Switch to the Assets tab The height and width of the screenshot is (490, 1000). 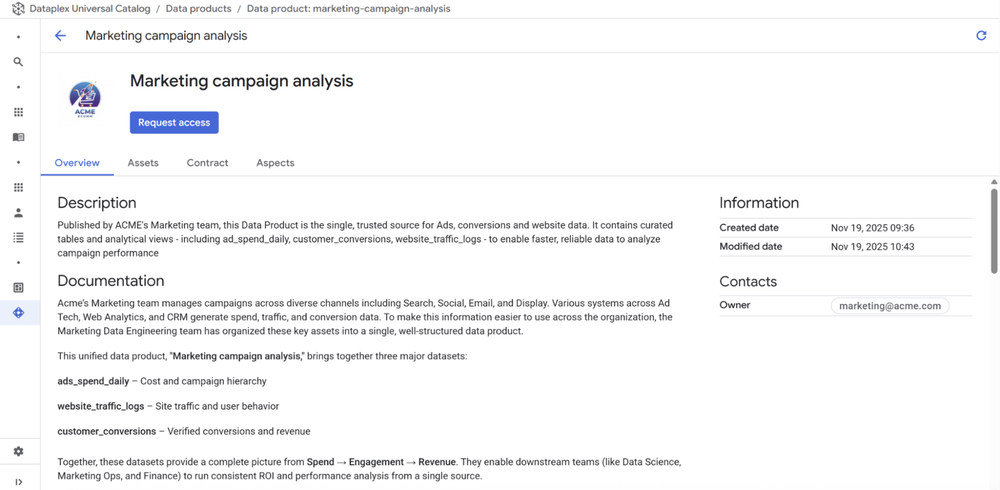click(143, 163)
